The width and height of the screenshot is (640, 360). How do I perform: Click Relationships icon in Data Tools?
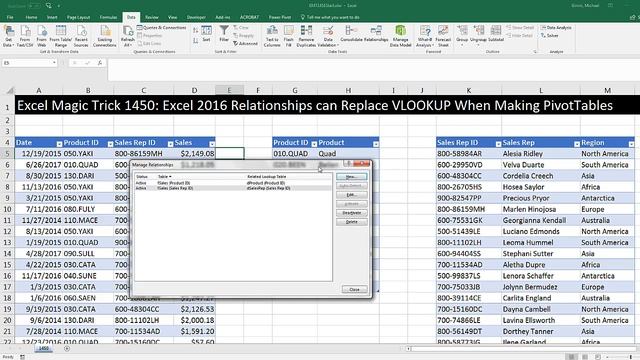(376, 34)
